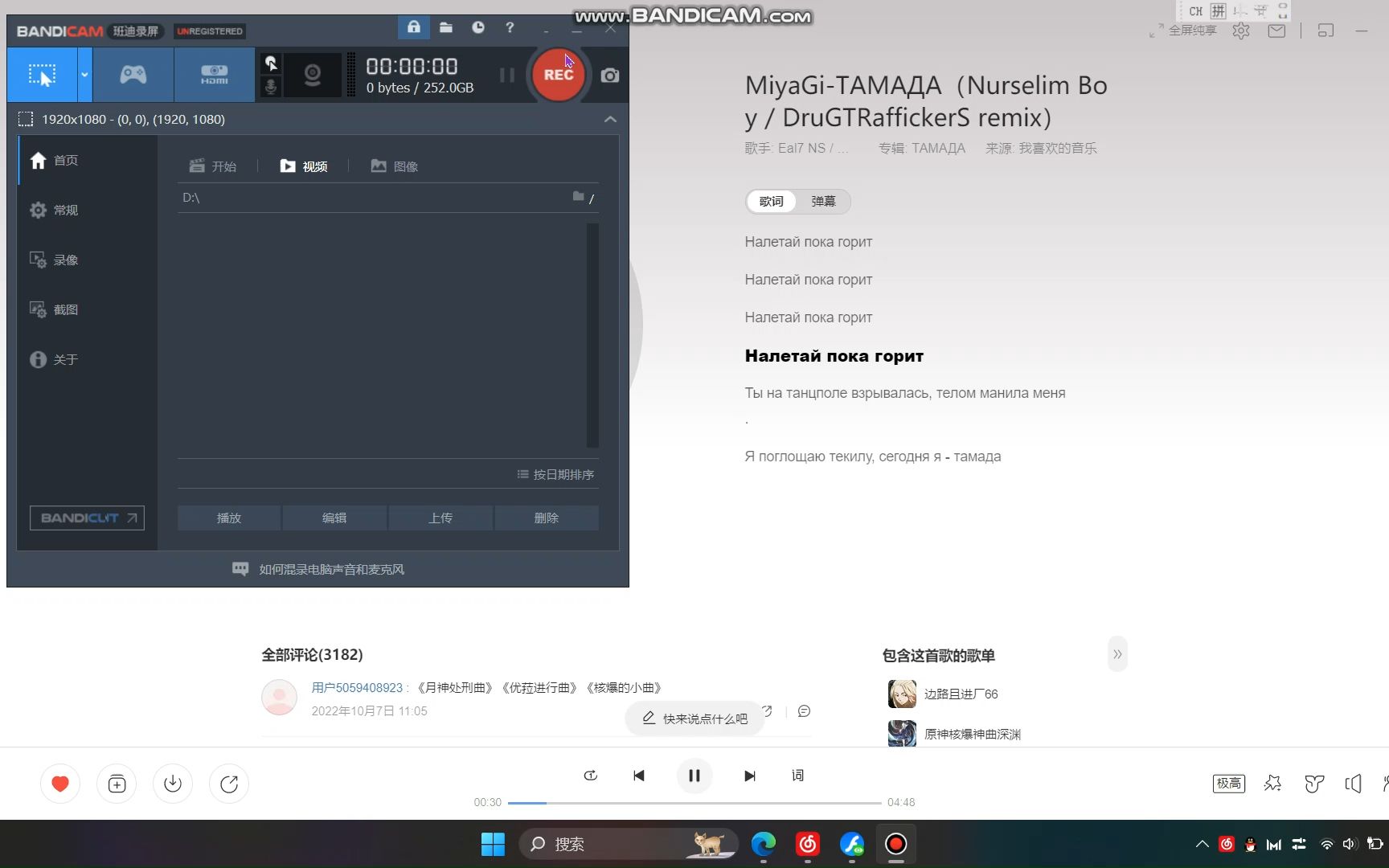Take a screenshot with camera icon

[610, 75]
